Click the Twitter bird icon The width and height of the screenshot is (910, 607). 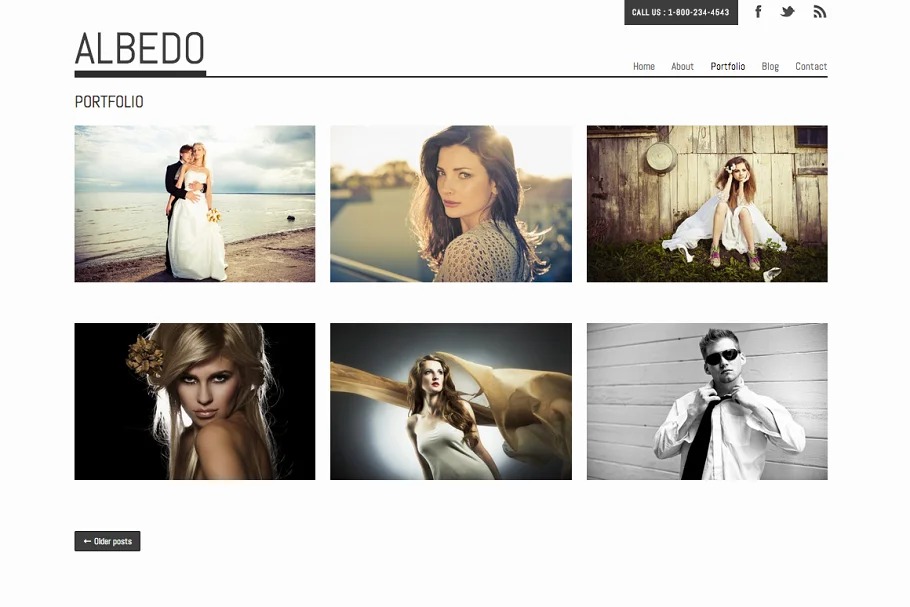pyautogui.click(x=788, y=12)
